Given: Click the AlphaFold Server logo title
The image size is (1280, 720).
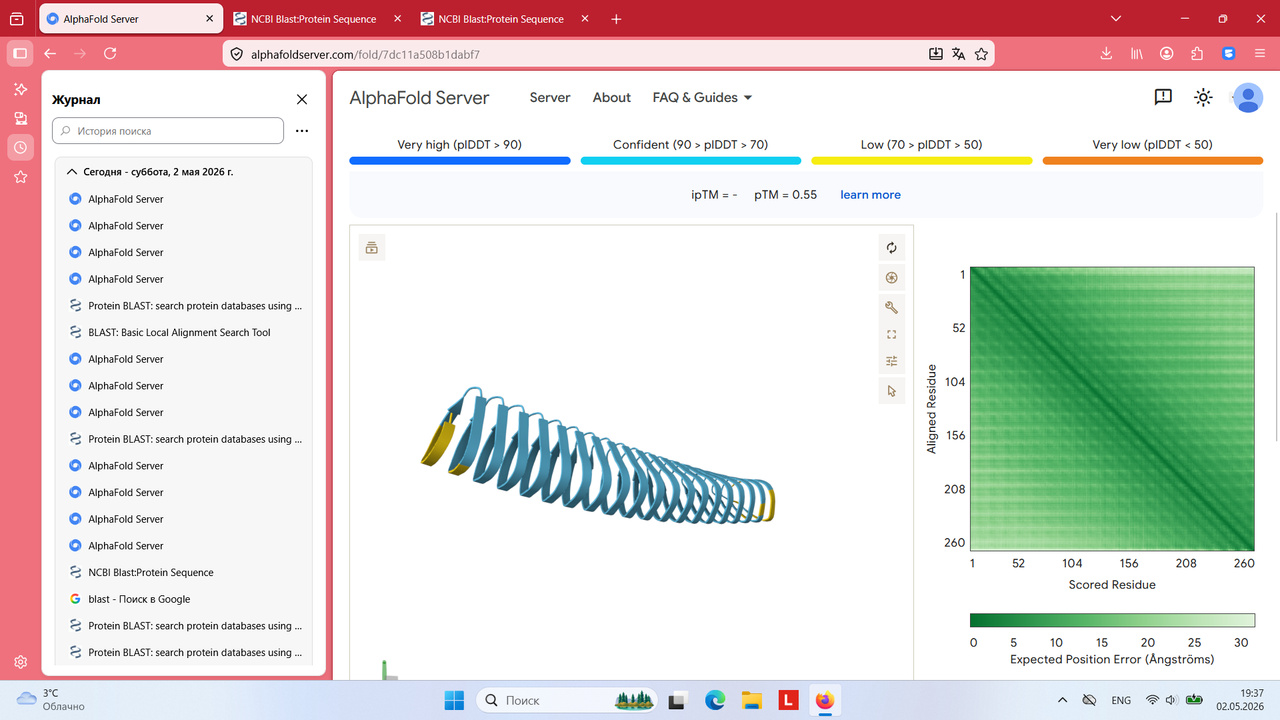Looking at the screenshot, I should 419,97.
